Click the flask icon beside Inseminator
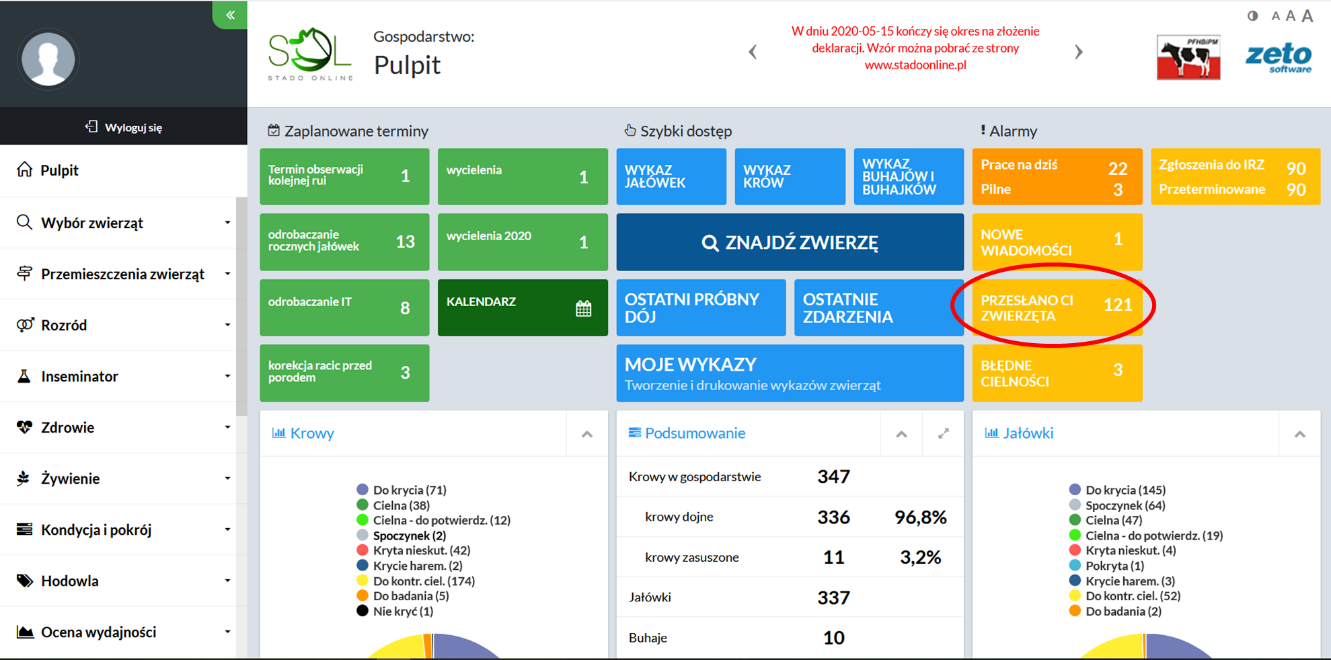The height and width of the screenshot is (660, 1331). tap(25, 376)
